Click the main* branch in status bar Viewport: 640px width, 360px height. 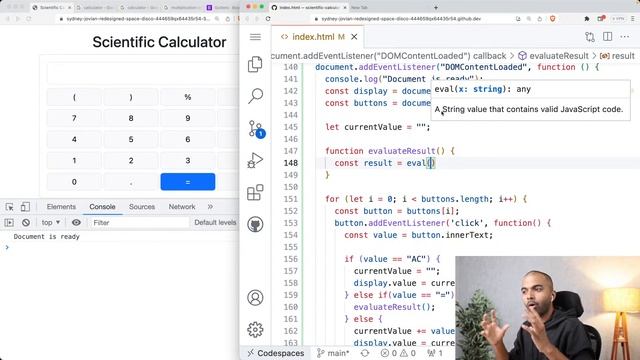[x=333, y=353]
